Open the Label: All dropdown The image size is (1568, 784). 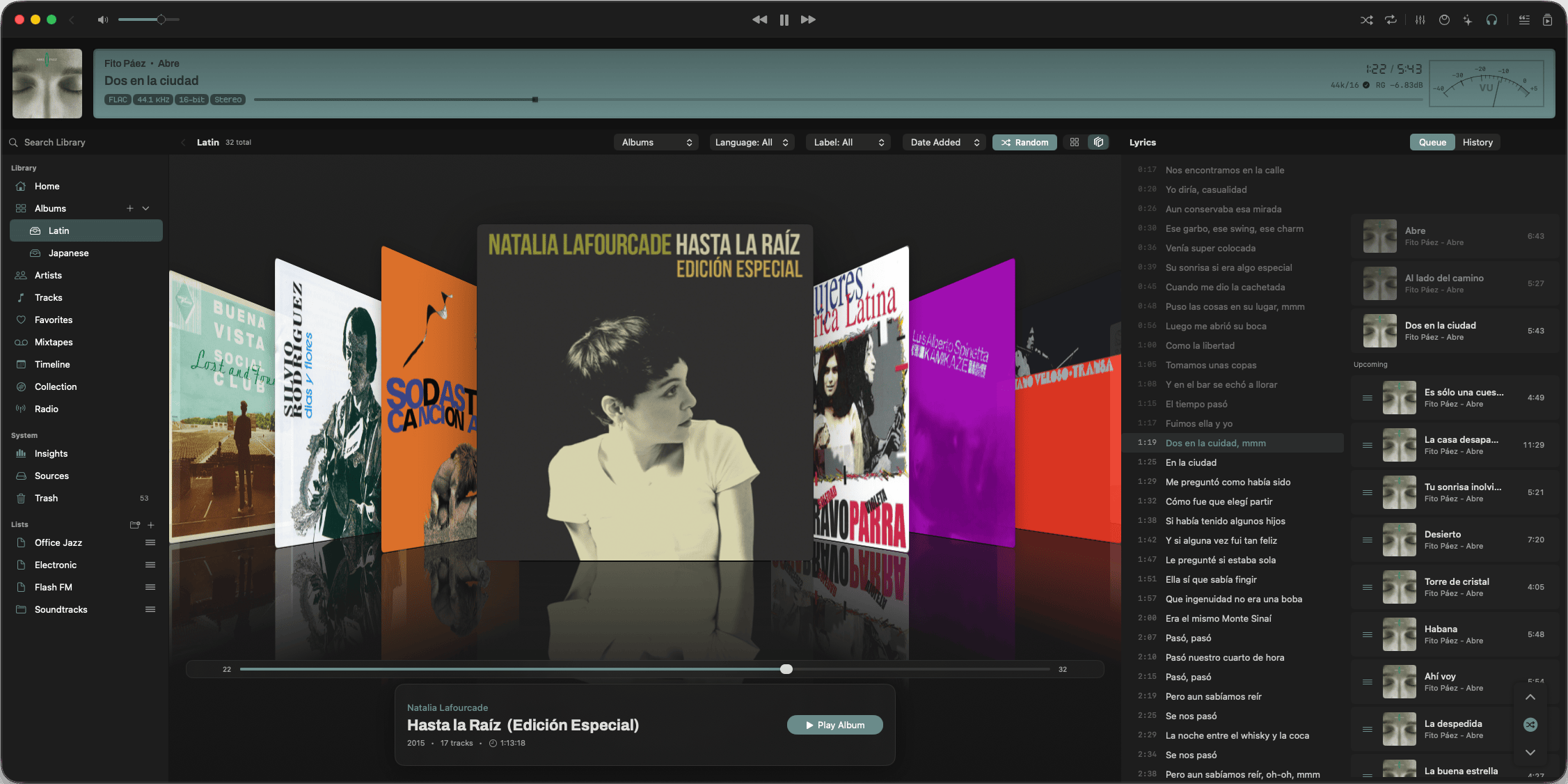coord(848,143)
